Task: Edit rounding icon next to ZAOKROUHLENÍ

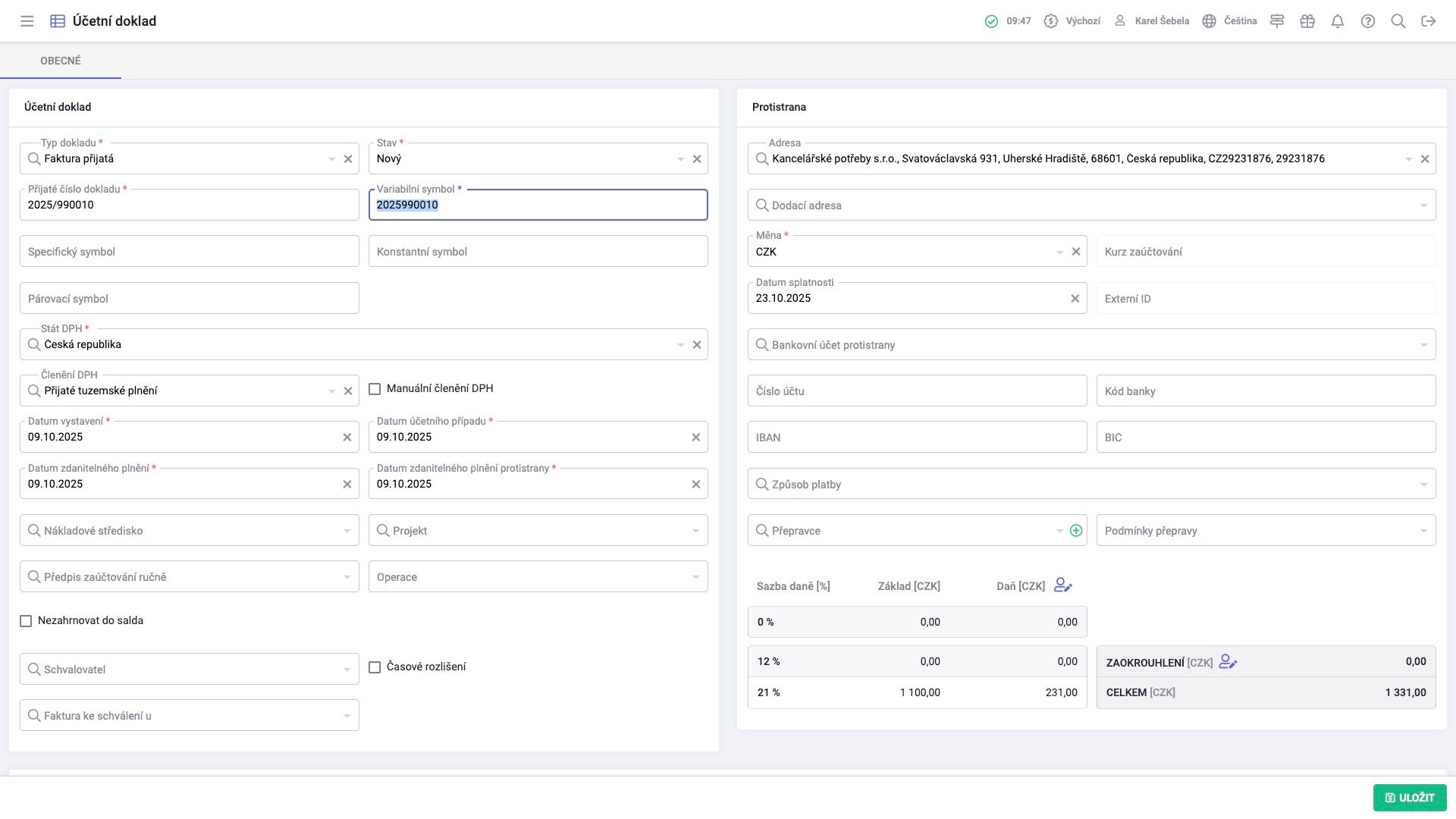Action: click(1228, 662)
